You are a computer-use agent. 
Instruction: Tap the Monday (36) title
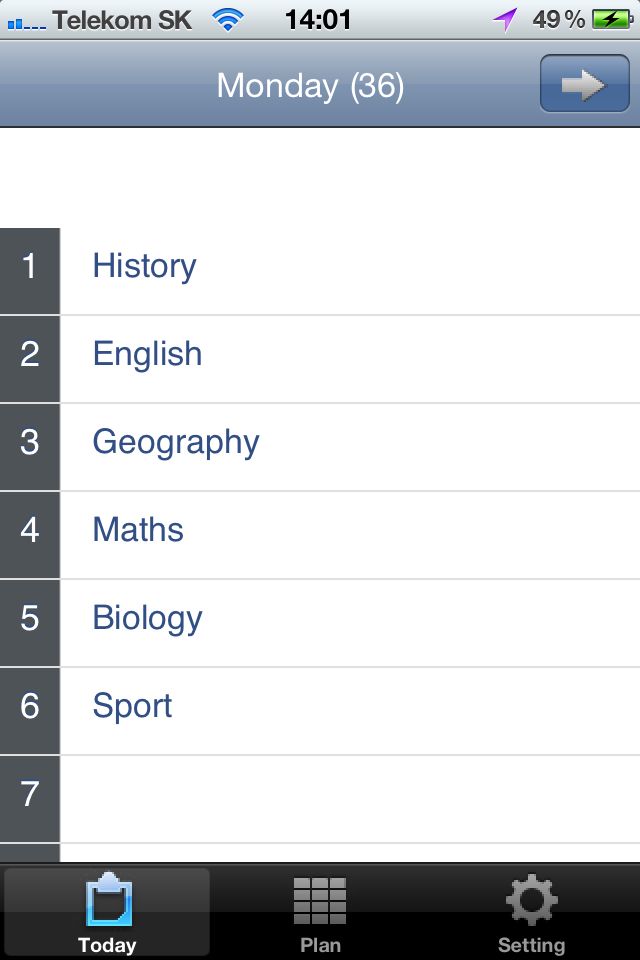click(x=310, y=86)
